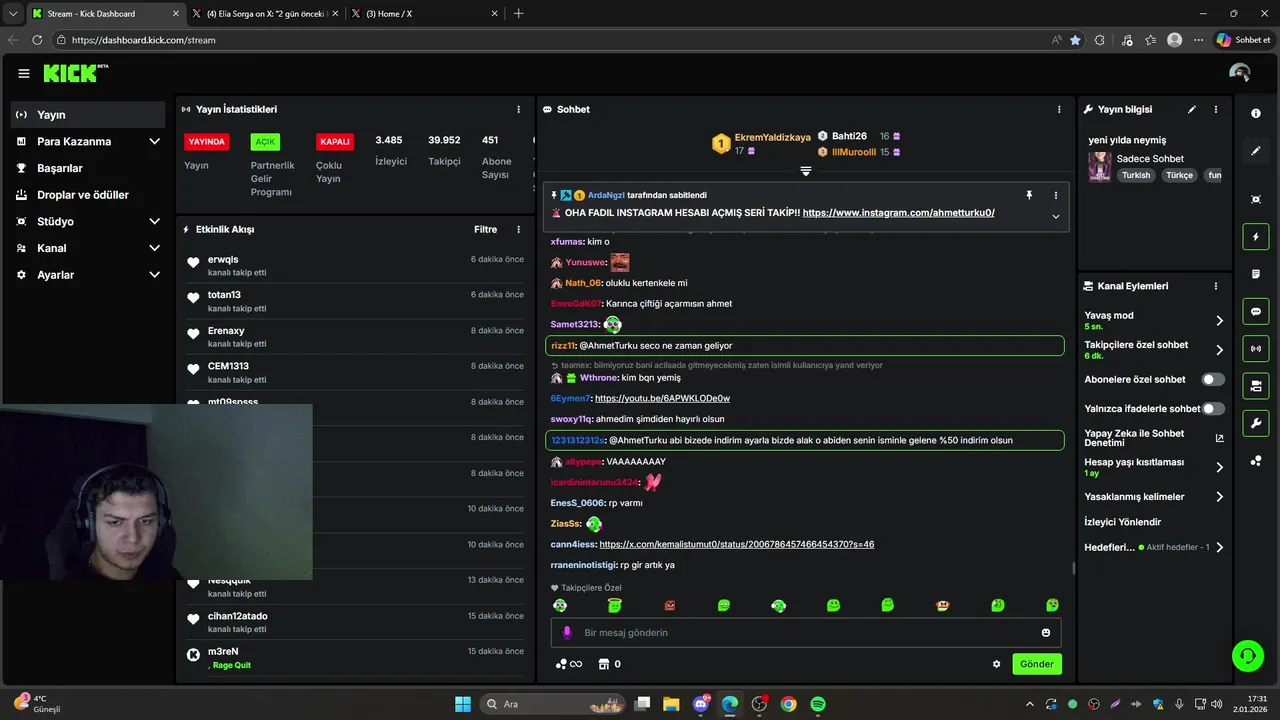The width and height of the screenshot is (1280, 720).
Task: Click the chat scrollbar
Action: [1073, 567]
